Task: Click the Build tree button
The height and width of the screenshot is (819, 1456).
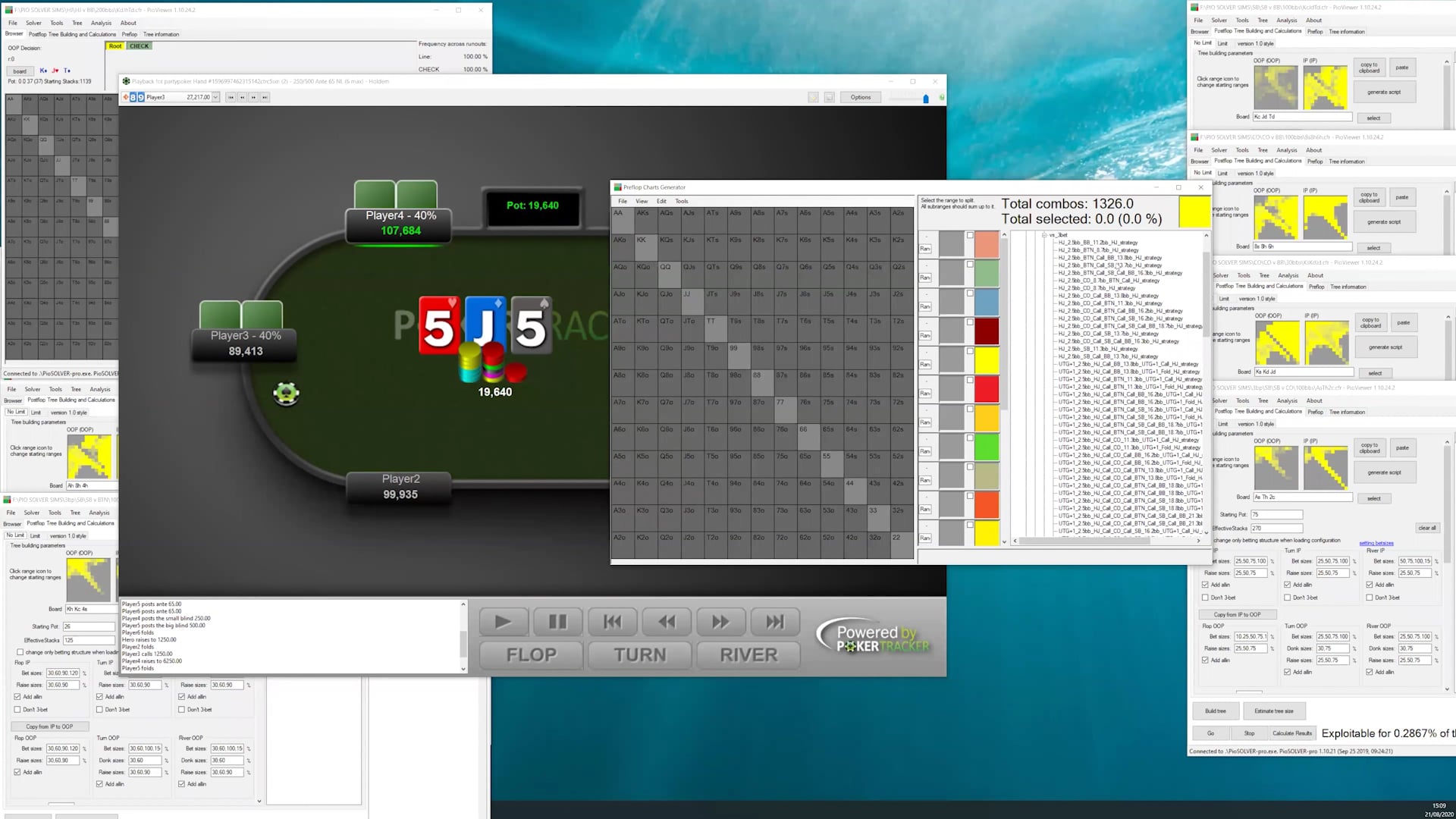Action: pos(1216,711)
